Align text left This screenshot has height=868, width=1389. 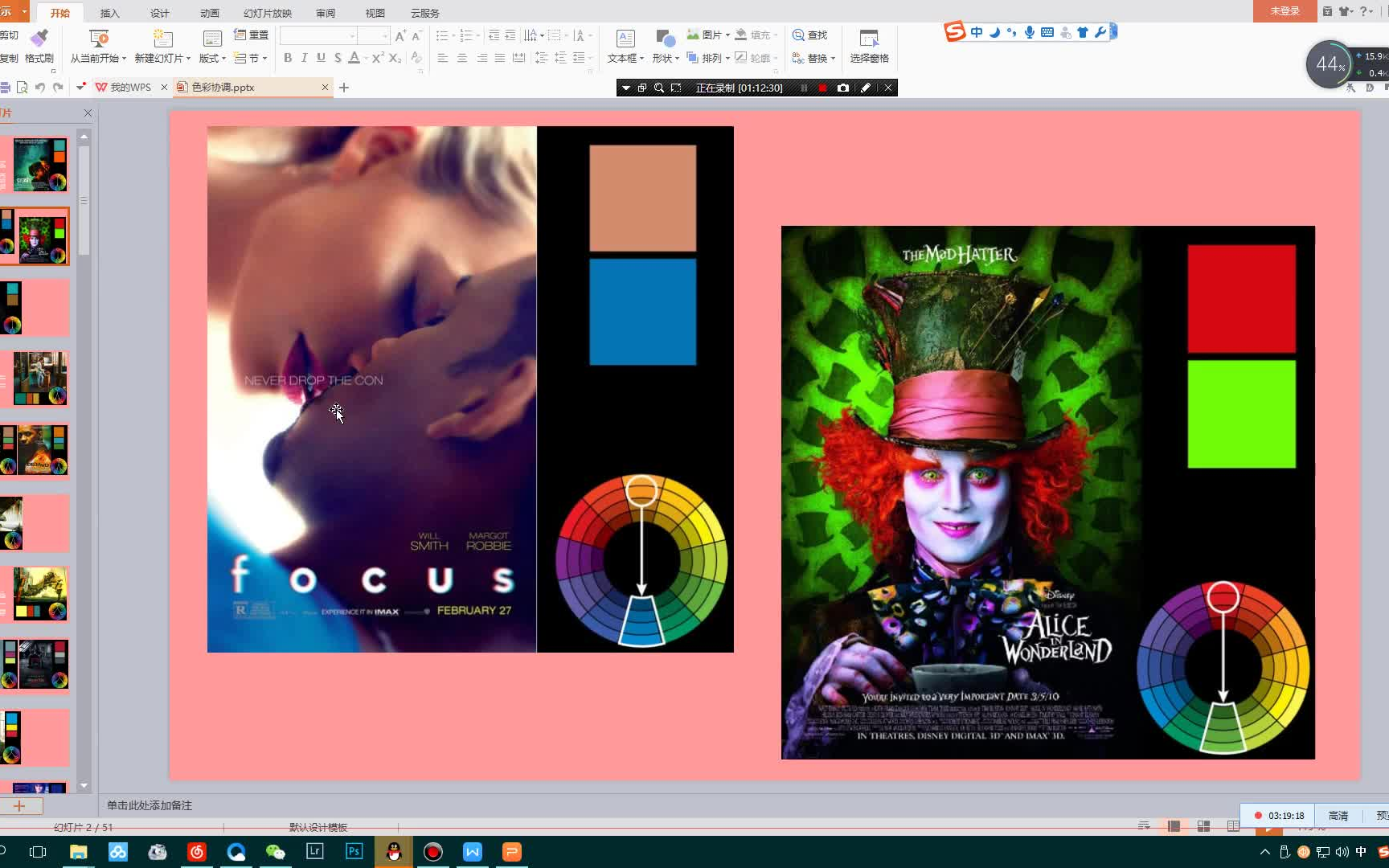(x=442, y=58)
